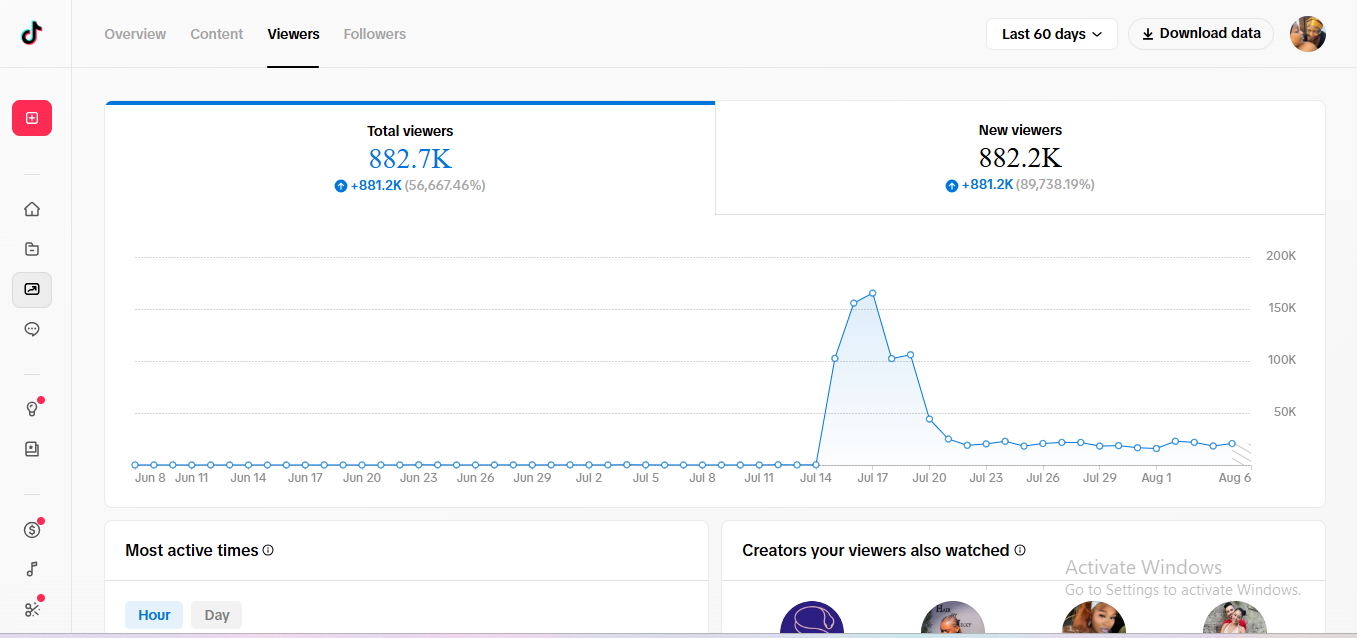Image resolution: width=1357 pixels, height=638 pixels.
Task: Switch to Hour view in Most active times
Action: (x=154, y=615)
